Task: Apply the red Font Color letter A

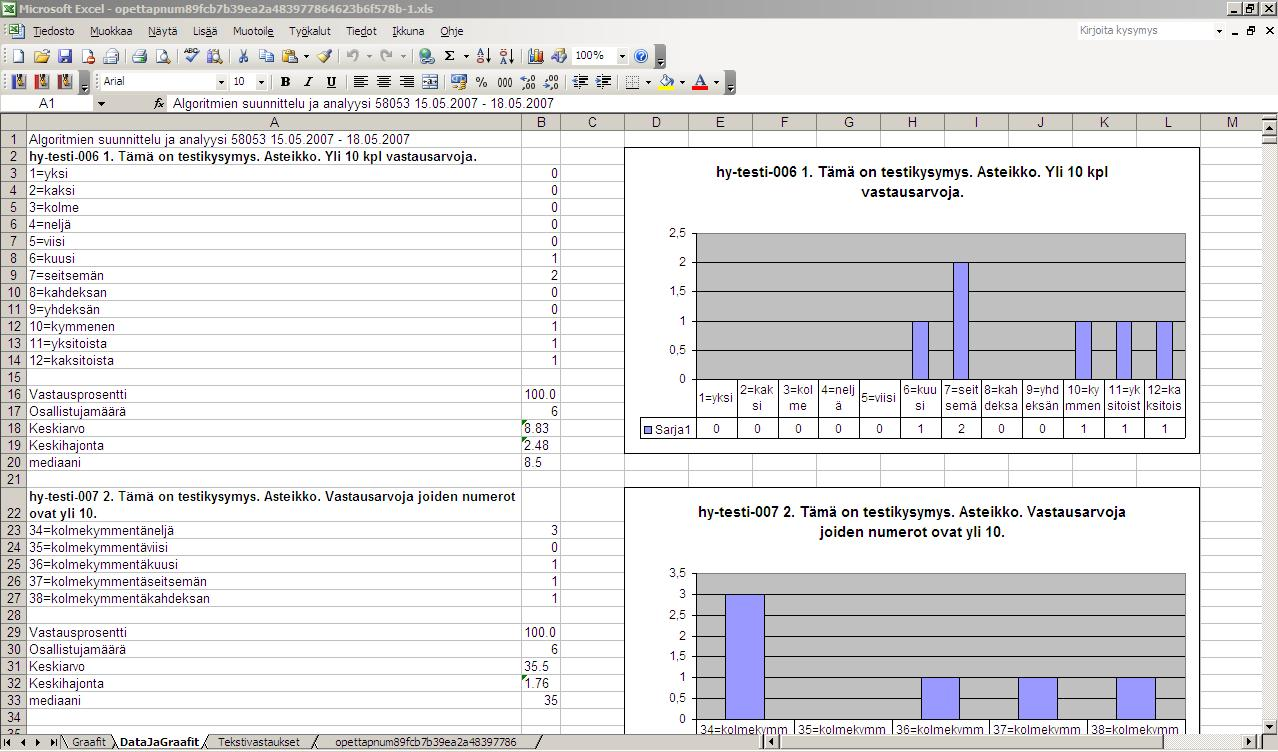Action: click(700, 82)
